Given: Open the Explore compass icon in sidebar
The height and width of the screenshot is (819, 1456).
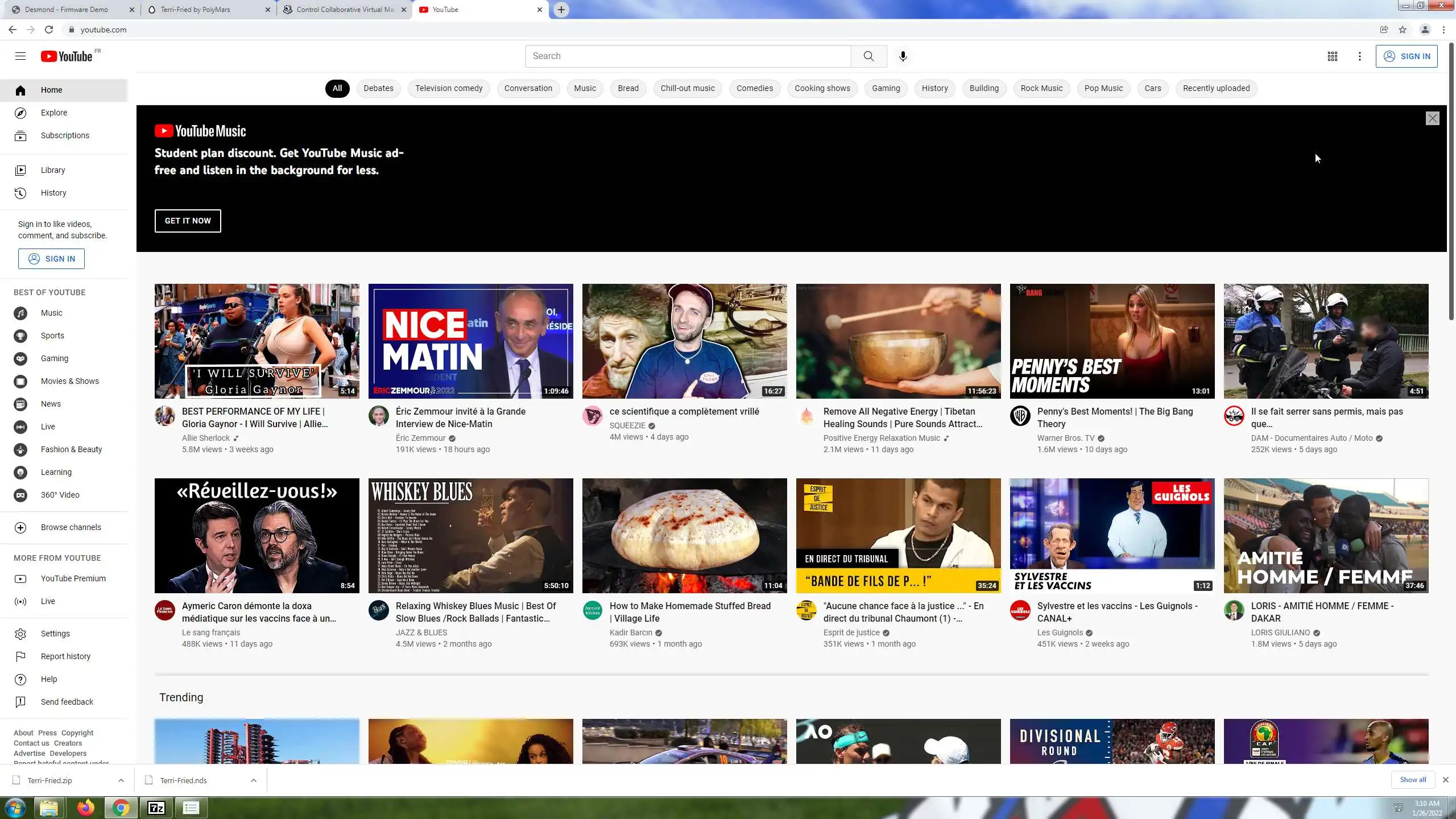Looking at the screenshot, I should [20, 113].
